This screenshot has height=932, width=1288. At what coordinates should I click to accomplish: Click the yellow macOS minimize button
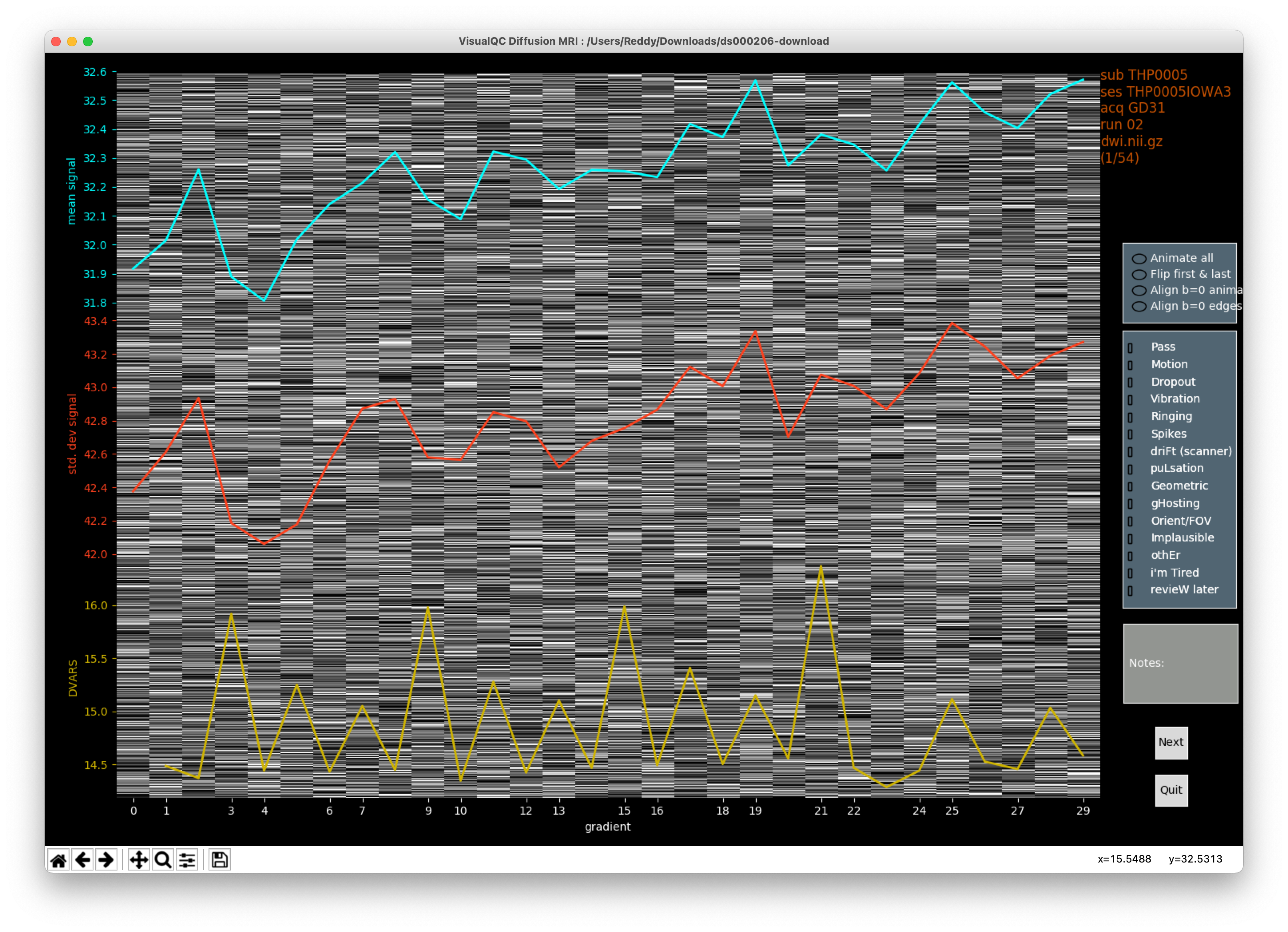(72, 42)
